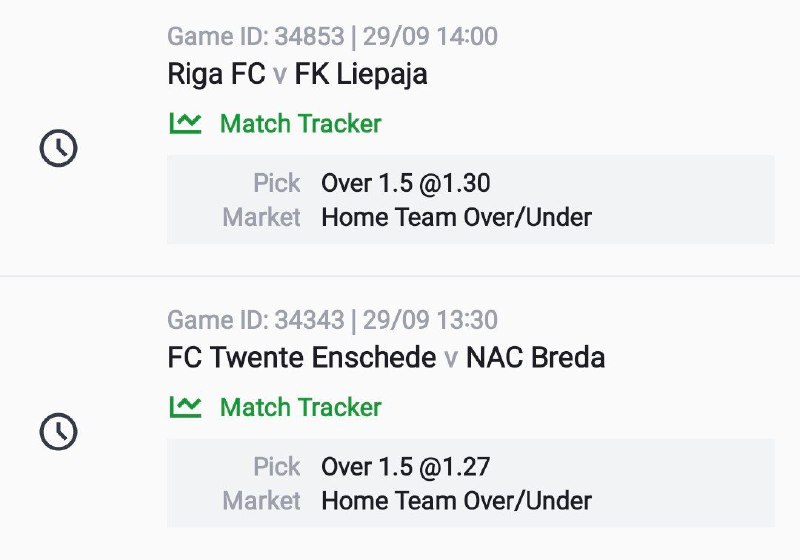Select the NAC Breda team name
The height and width of the screenshot is (560, 800).
click(535, 357)
